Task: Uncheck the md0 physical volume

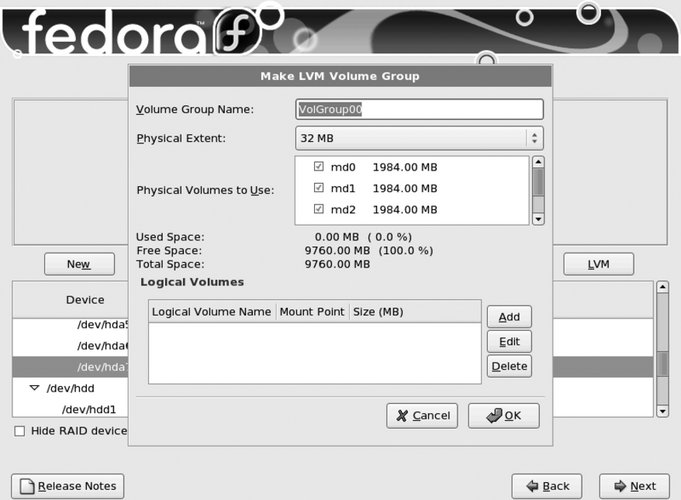Action: tap(318, 166)
